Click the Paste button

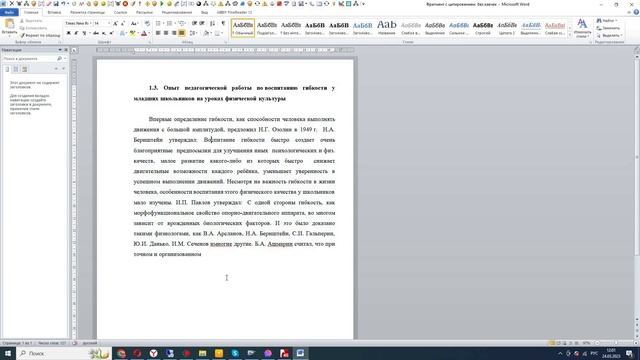coord(9,27)
